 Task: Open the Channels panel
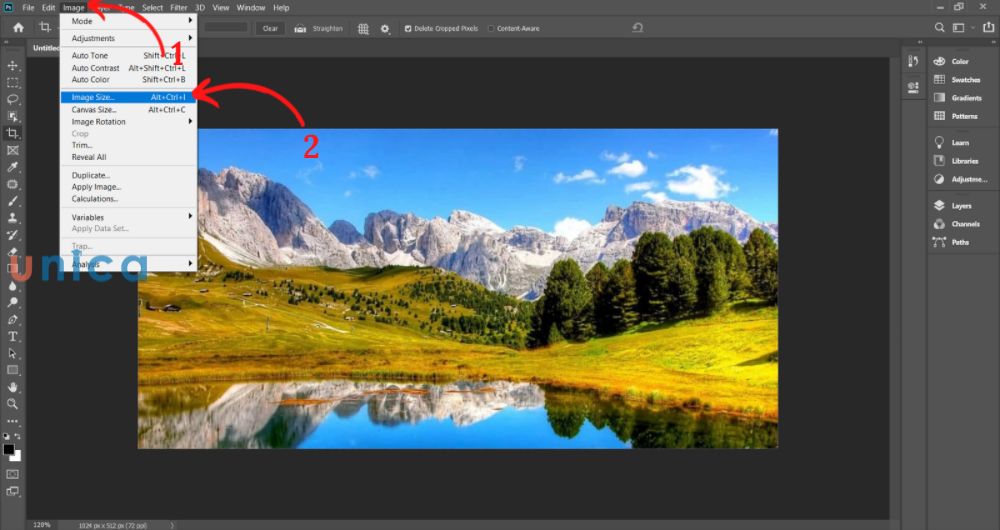click(957, 224)
